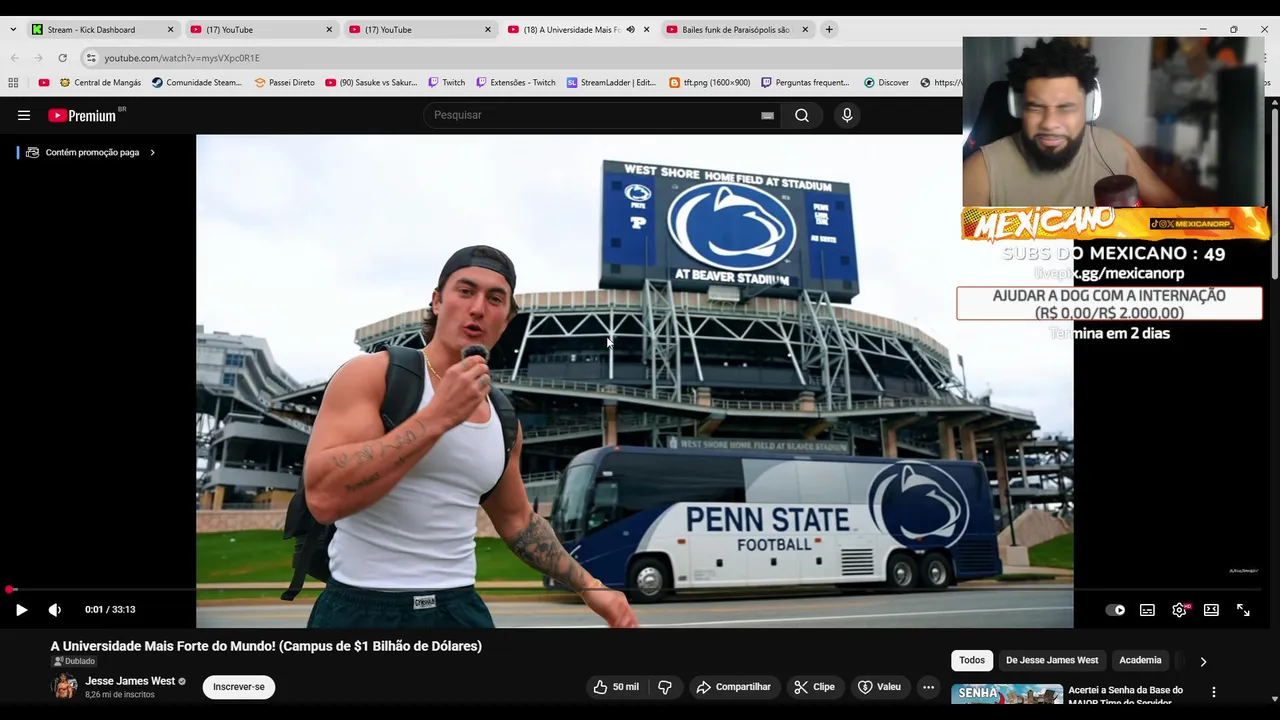
Task: Click the search magnifier button
Action: click(x=802, y=115)
